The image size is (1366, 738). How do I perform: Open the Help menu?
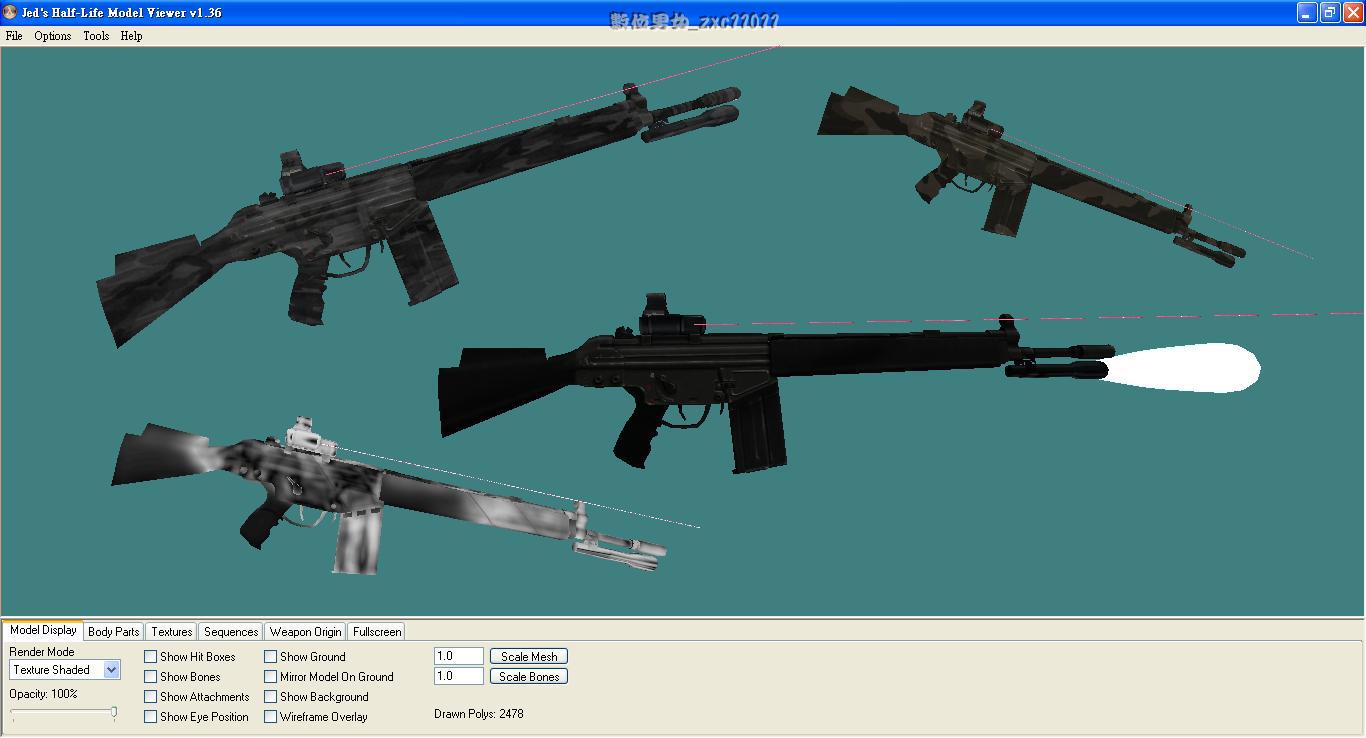pyautogui.click(x=131, y=36)
